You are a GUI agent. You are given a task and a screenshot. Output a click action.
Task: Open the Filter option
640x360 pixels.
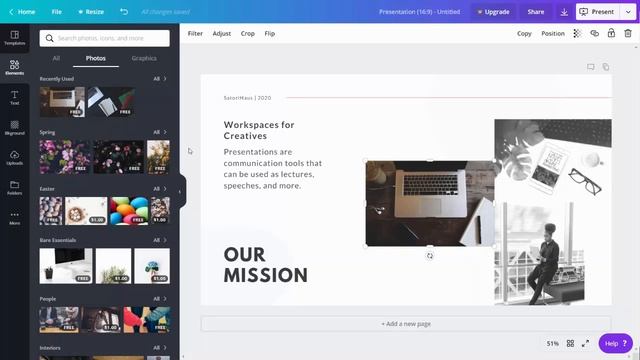(x=195, y=33)
